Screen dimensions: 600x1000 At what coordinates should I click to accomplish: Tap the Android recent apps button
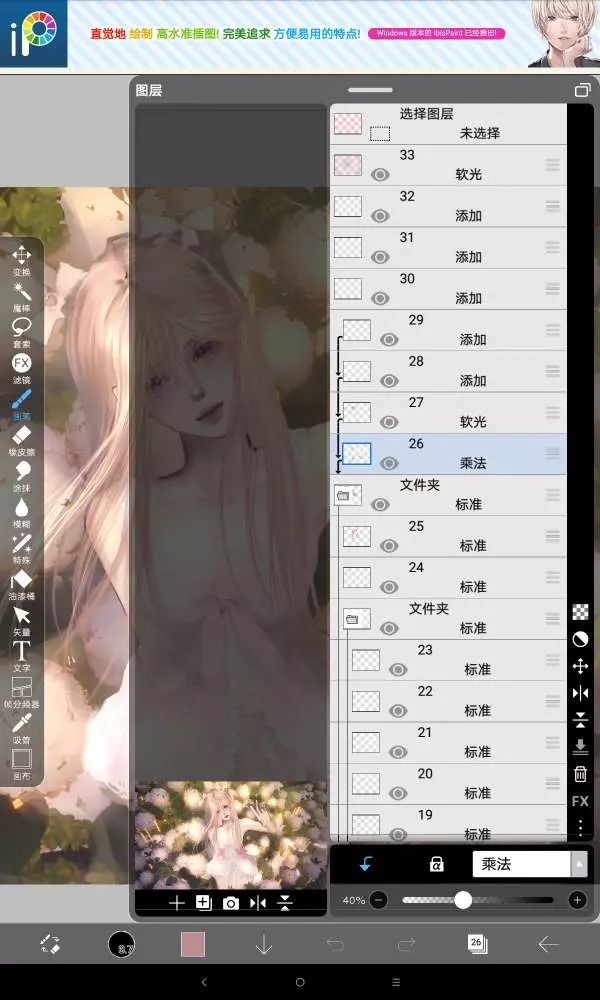tap(396, 982)
